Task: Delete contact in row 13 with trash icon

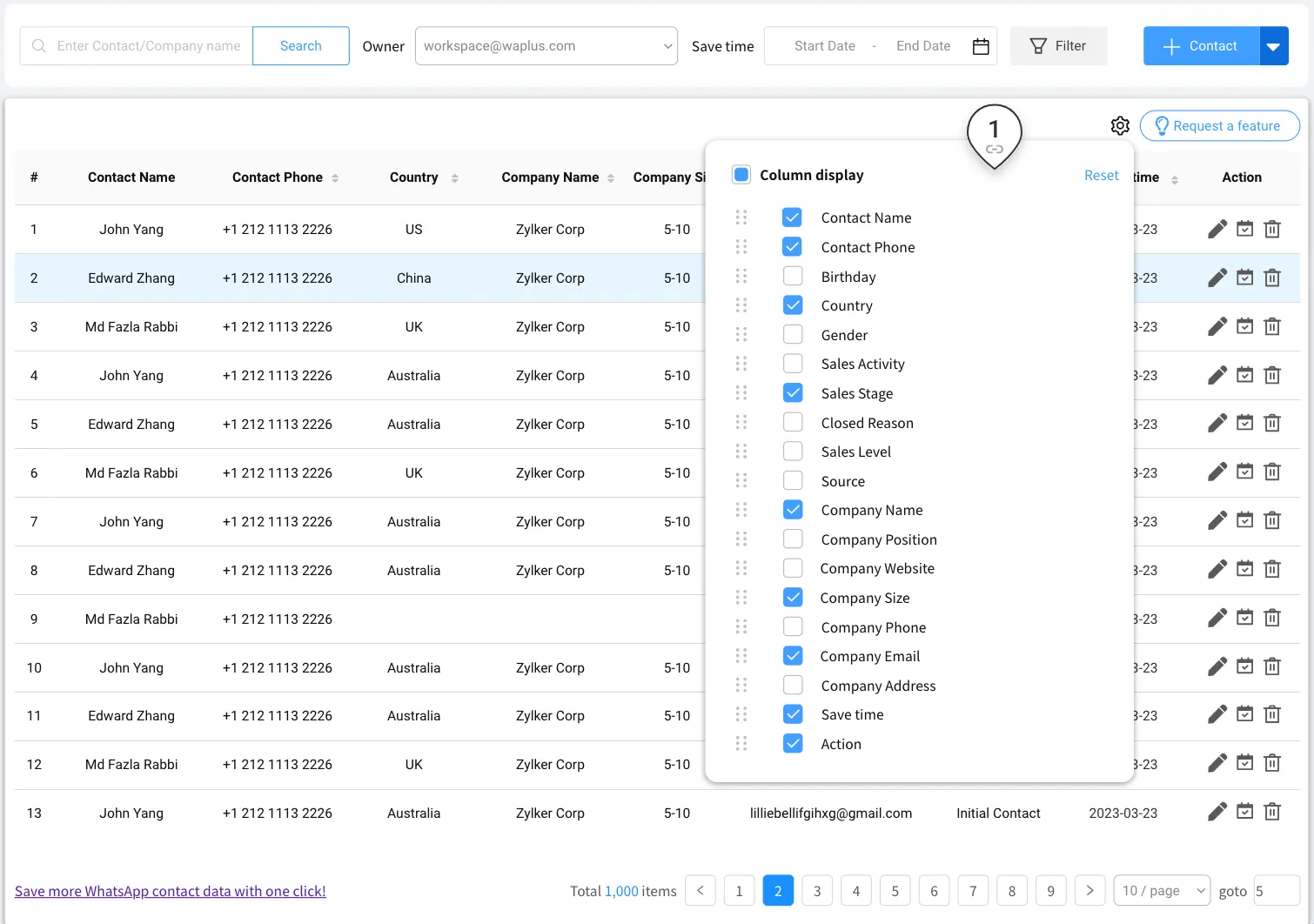Action: pyautogui.click(x=1272, y=813)
